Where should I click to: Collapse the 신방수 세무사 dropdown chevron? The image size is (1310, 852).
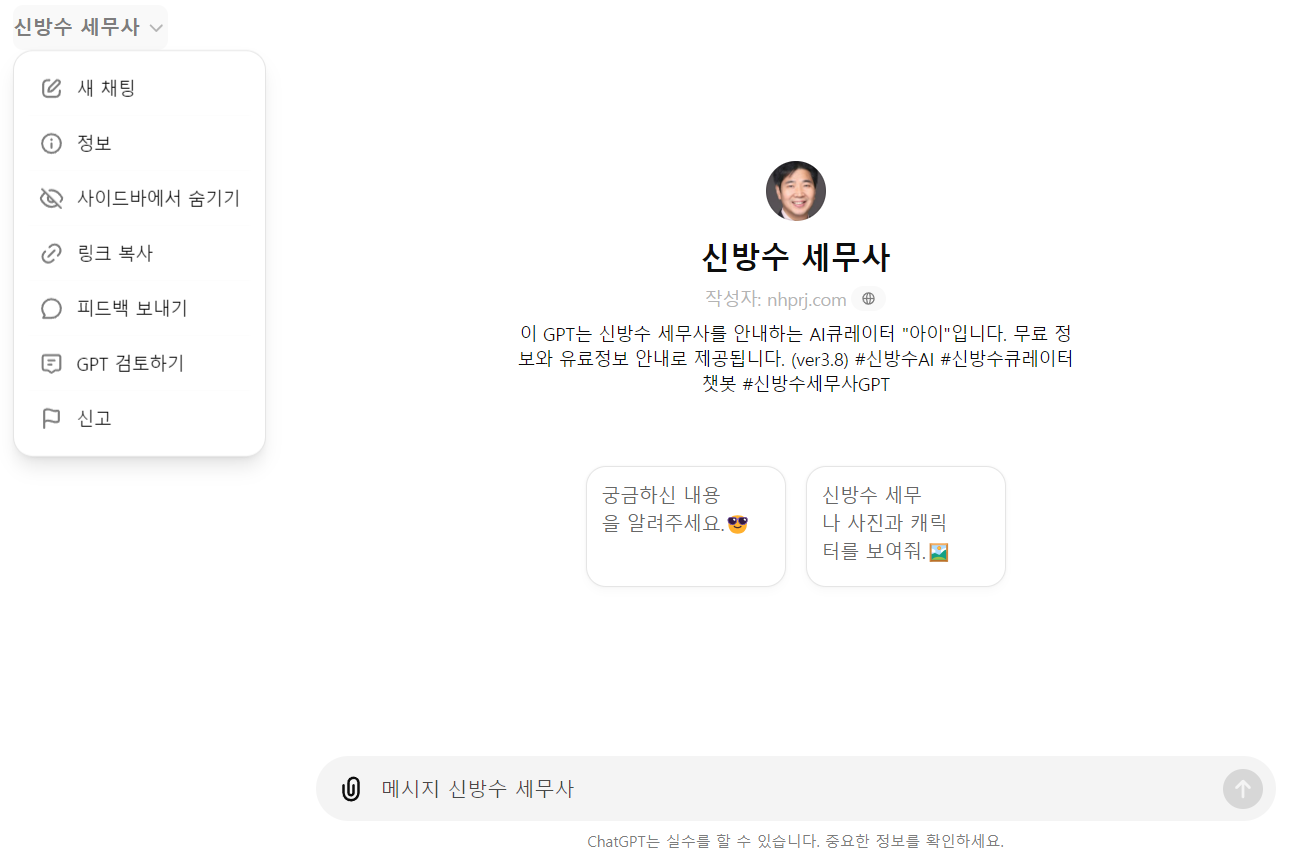tap(156, 28)
